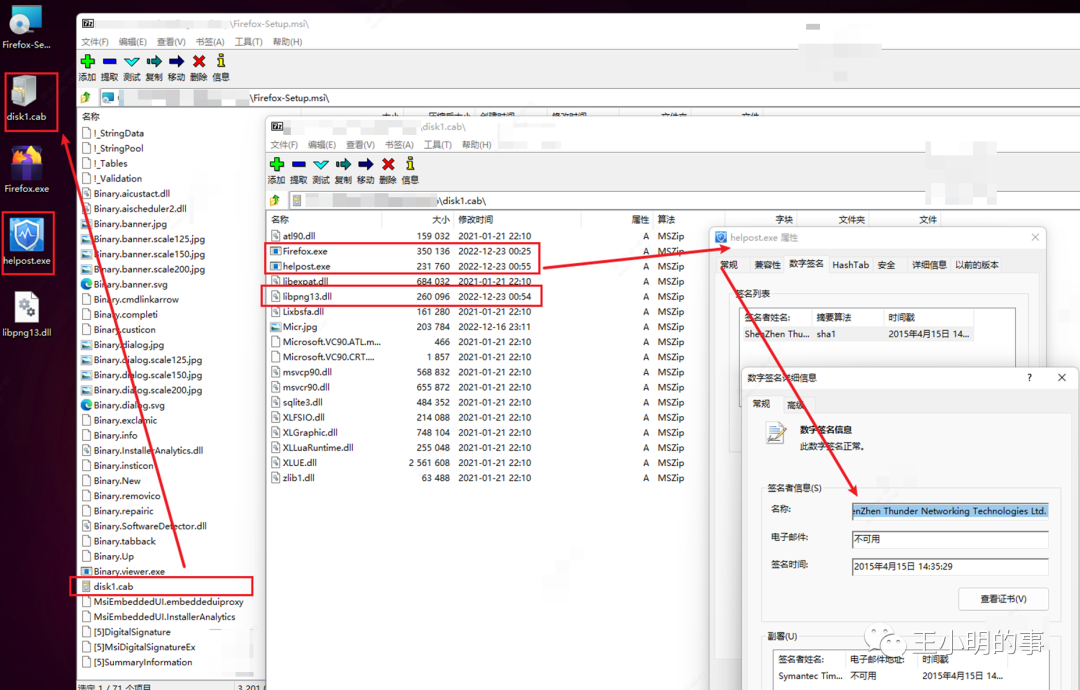1080x690 pixels.
Task: Select helpost.exe desktop icon
Action: pyautogui.click(x=27, y=241)
